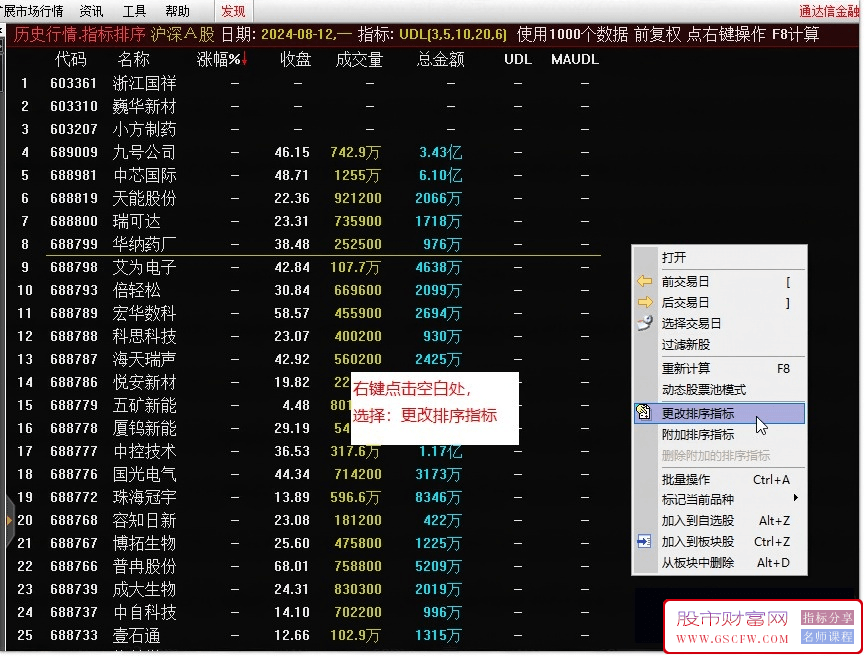
Task: Click closing price 23.07 of 科思科技
Action: [291, 336]
